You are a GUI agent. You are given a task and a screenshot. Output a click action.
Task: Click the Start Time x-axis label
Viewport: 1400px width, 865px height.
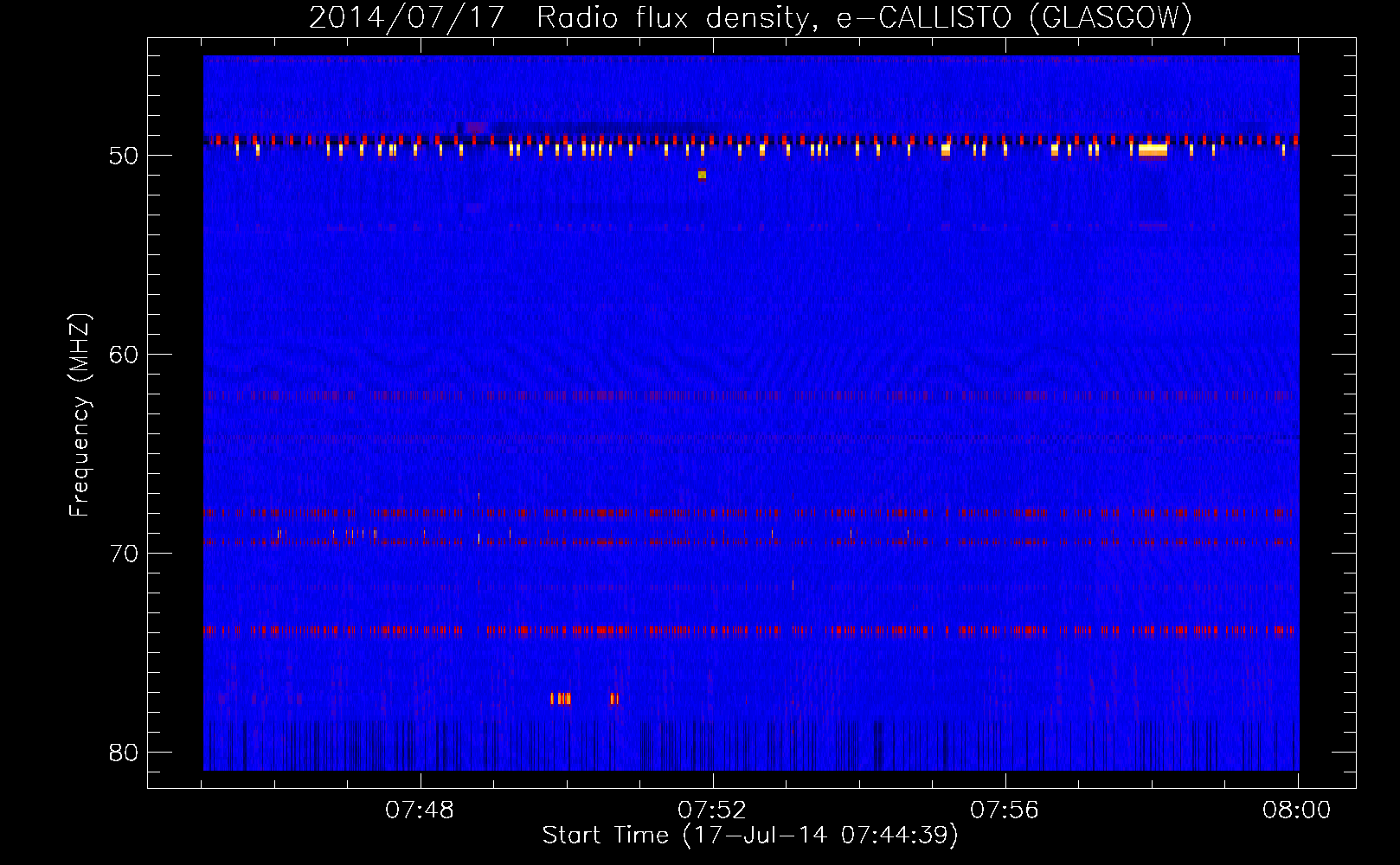point(750,836)
